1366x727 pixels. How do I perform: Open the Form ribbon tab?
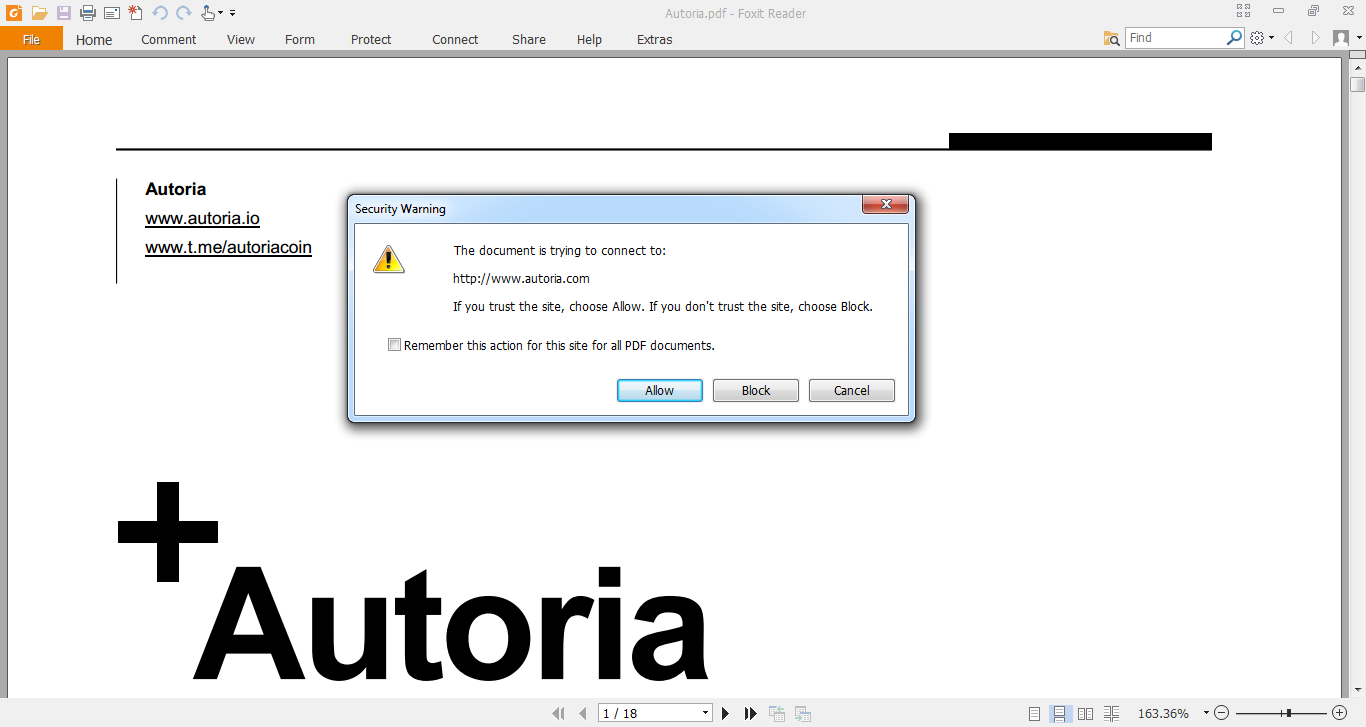coord(300,39)
